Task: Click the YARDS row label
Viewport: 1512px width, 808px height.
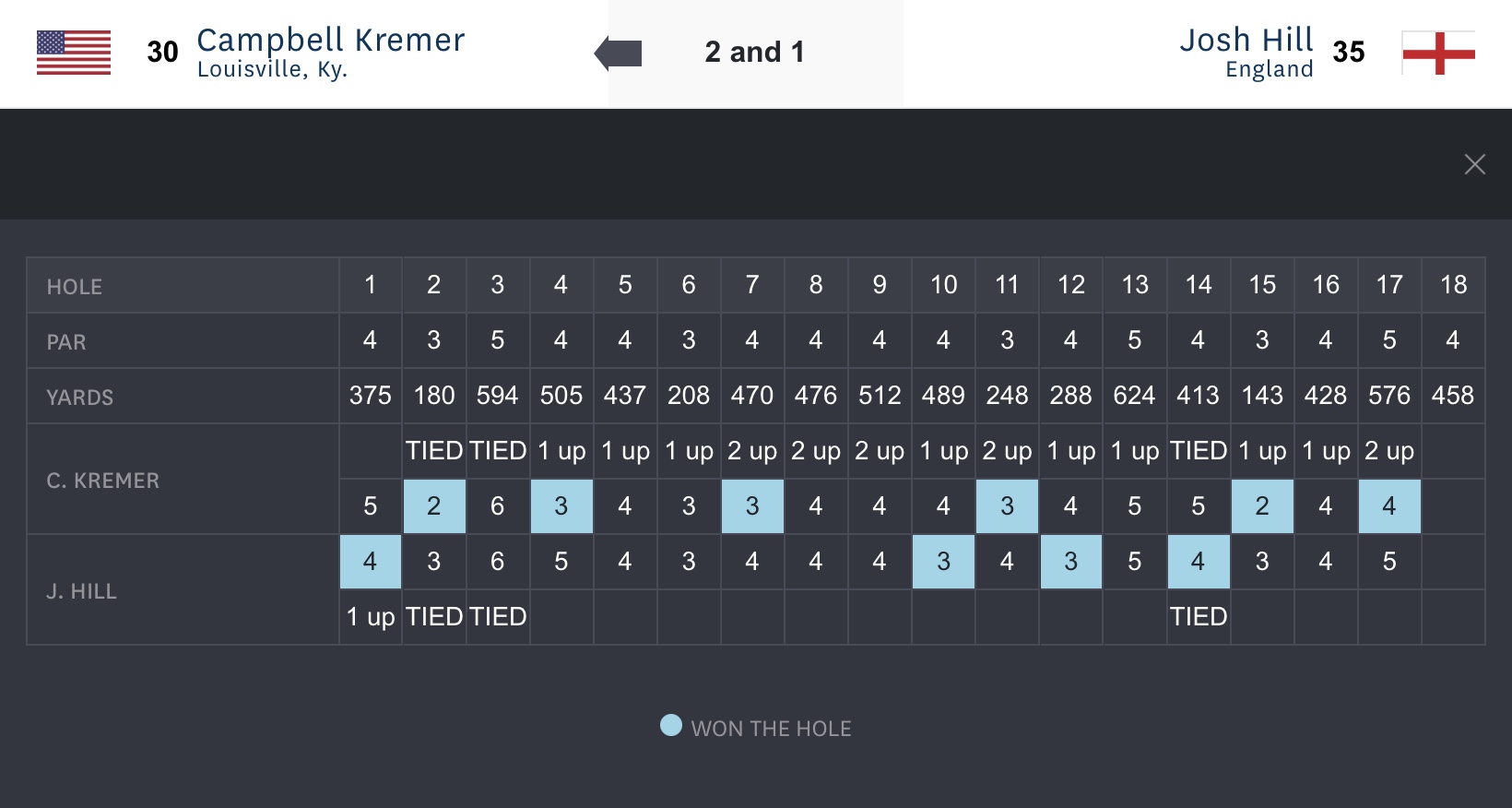Action: [80, 398]
